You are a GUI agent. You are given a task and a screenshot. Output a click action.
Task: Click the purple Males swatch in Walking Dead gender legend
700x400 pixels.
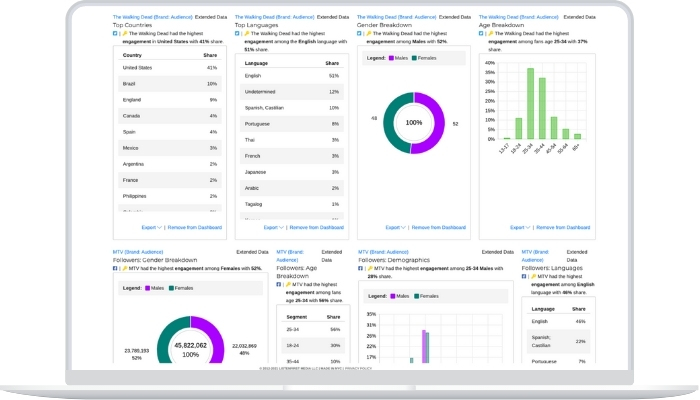tap(392, 58)
